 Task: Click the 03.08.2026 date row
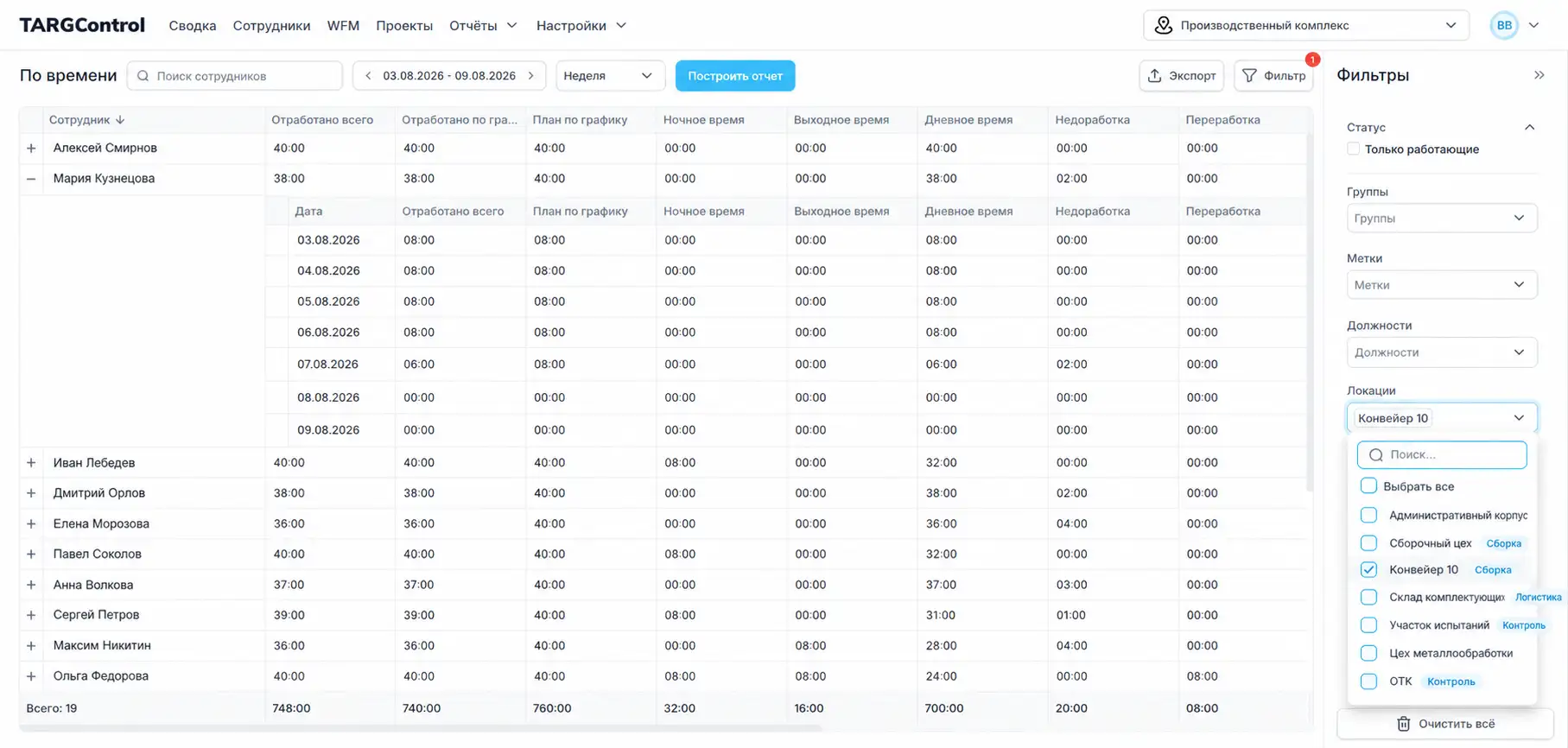click(786, 240)
